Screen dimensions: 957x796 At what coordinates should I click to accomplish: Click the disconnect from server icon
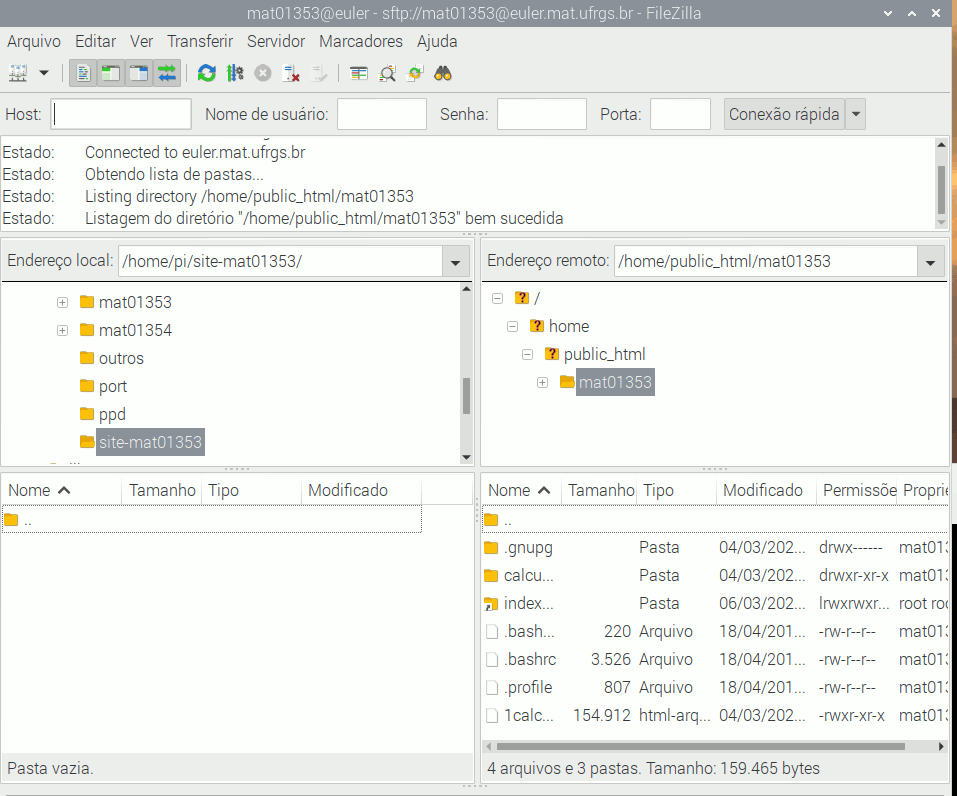pyautogui.click(x=291, y=73)
